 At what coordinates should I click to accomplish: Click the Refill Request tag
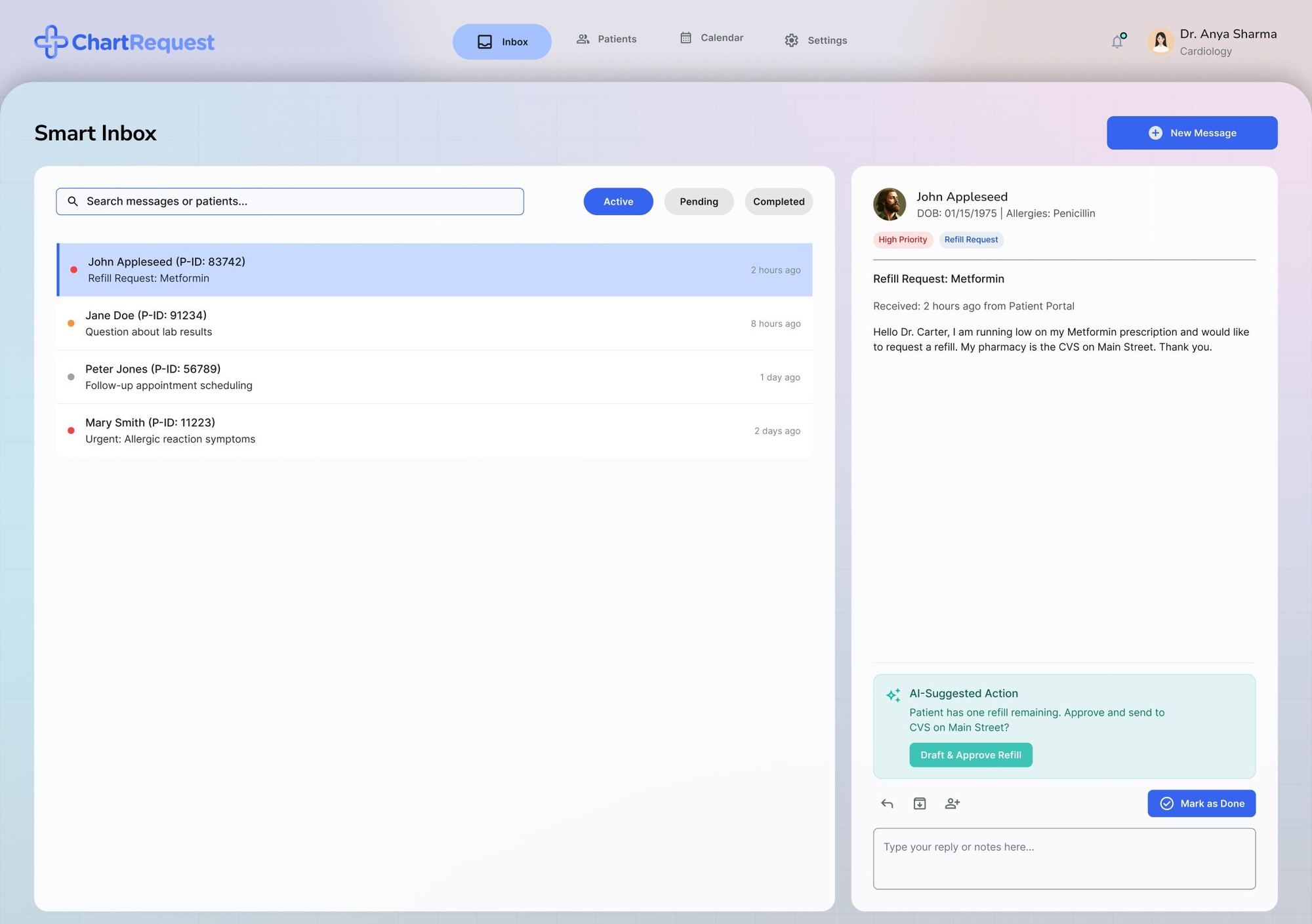(x=971, y=239)
